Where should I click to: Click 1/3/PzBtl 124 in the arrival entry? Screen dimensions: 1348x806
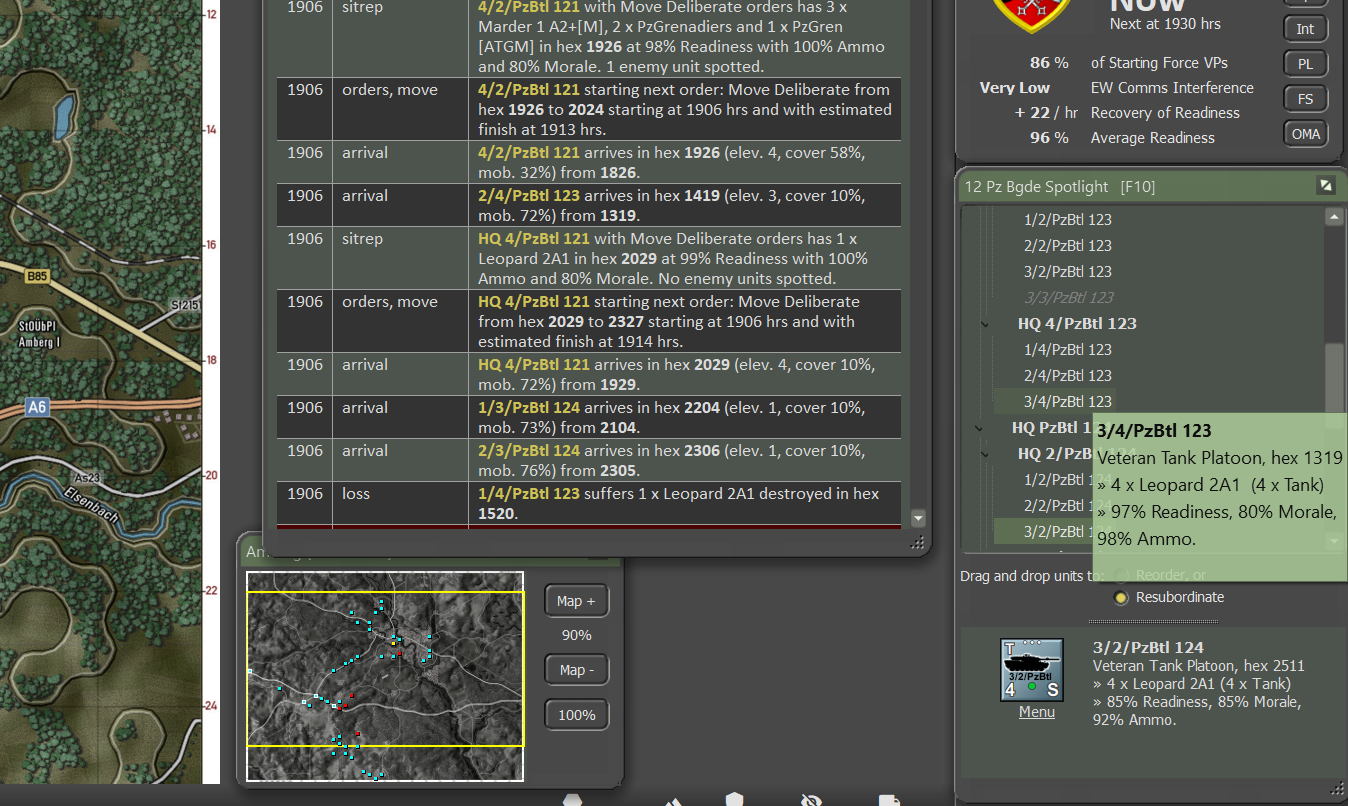click(x=529, y=408)
